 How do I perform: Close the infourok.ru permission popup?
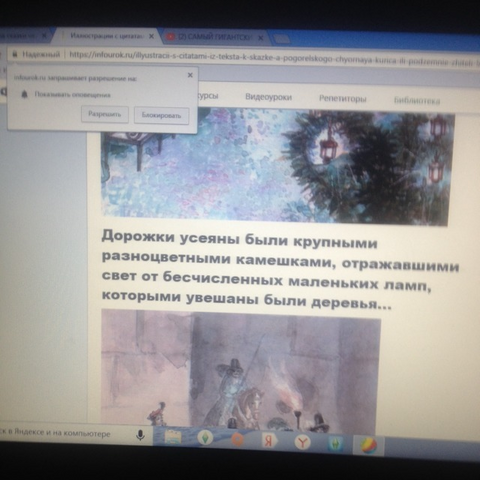tap(190, 75)
